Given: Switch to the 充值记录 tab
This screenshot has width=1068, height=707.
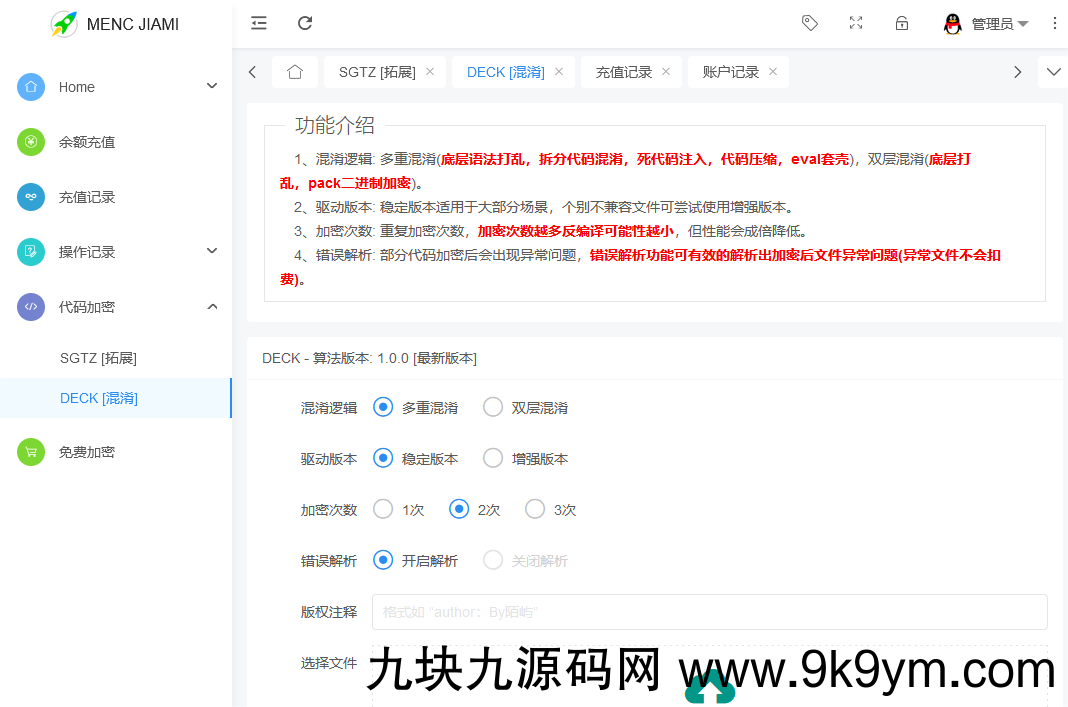Looking at the screenshot, I should tap(624, 72).
